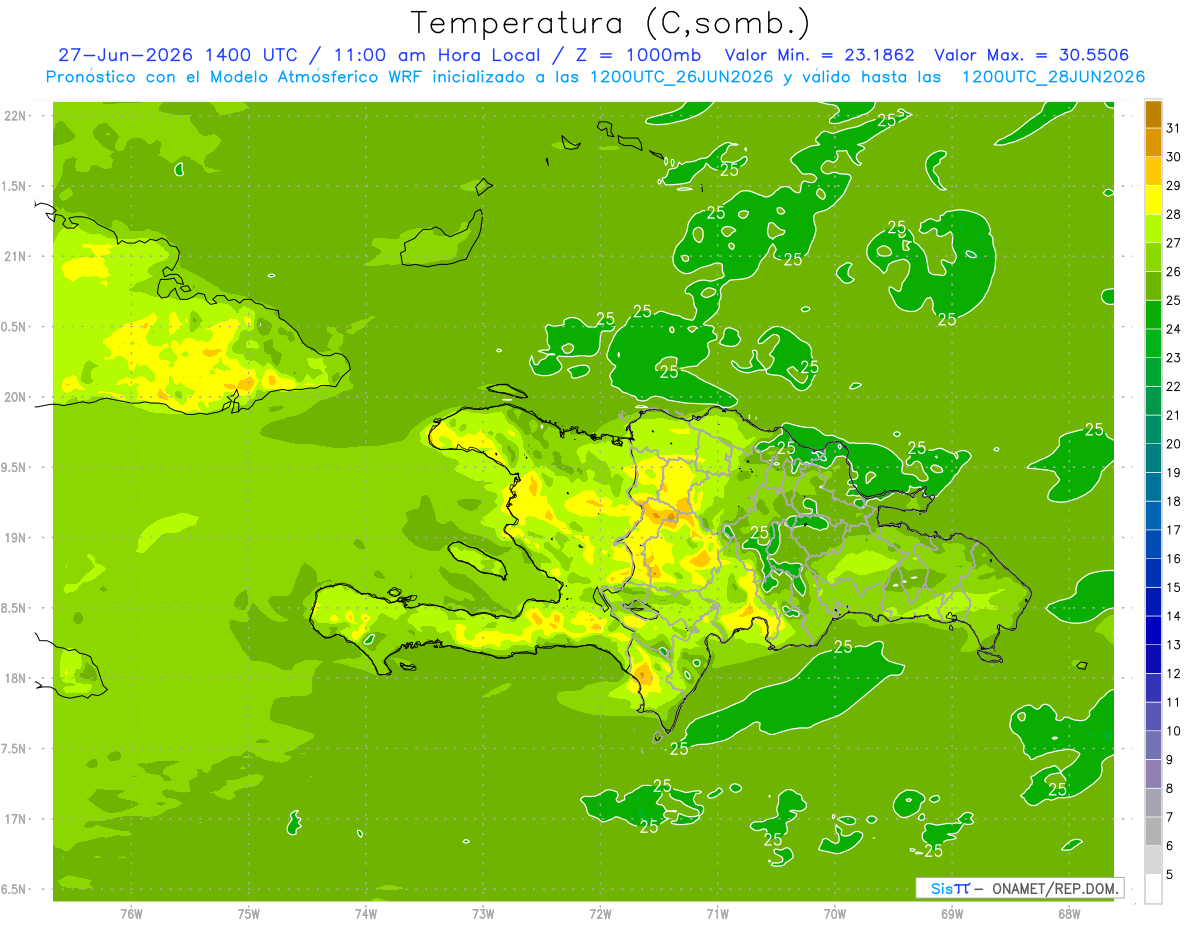This screenshot has width=1200, height=927.
Task: Click the 'Temperatura (C,somb.)' map title
Action: (611, 23)
